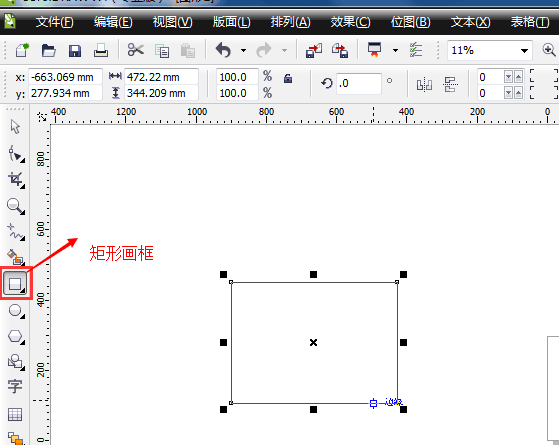Open the 位图(B) menu
This screenshot has width=559, height=445.
point(410,22)
